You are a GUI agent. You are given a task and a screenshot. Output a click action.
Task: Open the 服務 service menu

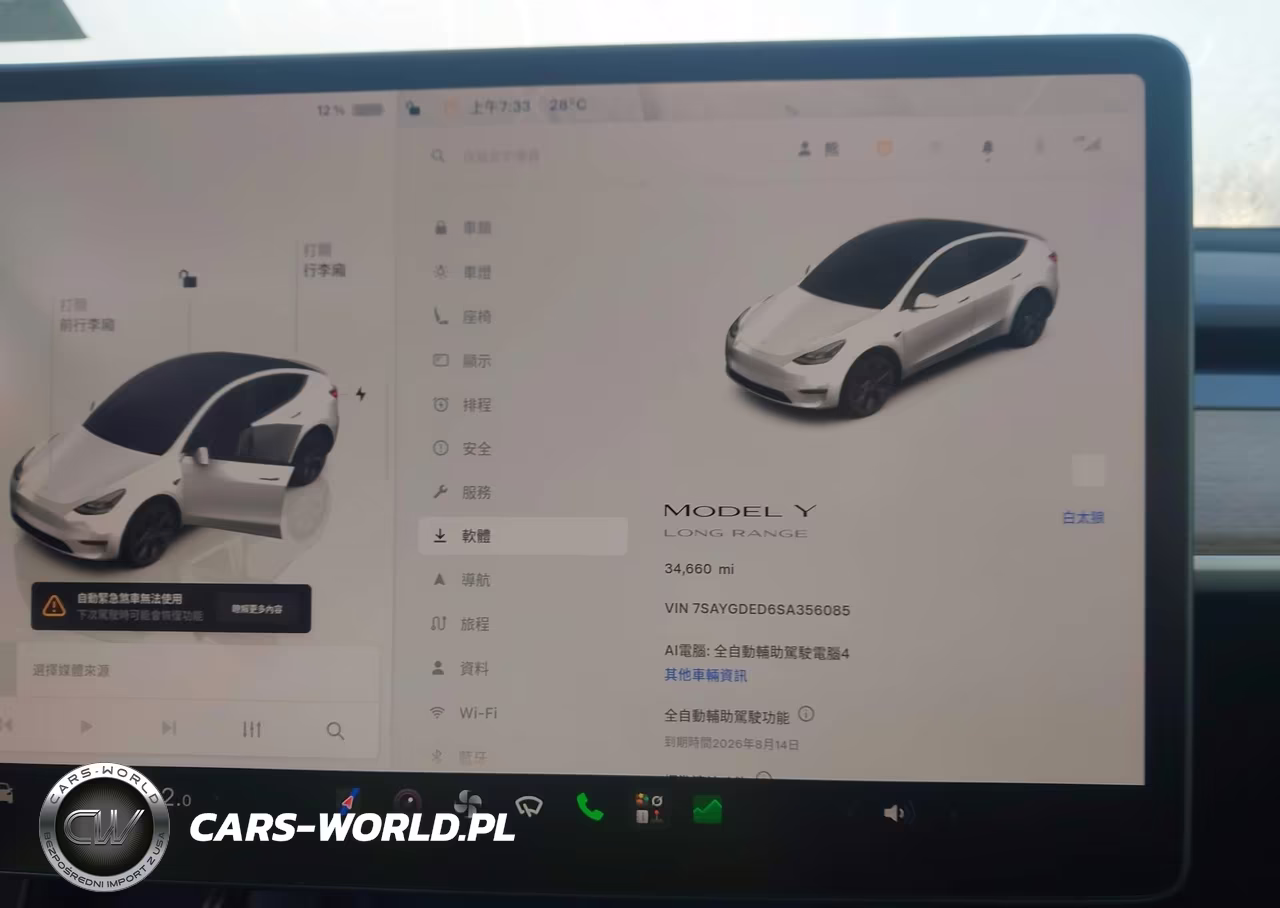[463, 492]
